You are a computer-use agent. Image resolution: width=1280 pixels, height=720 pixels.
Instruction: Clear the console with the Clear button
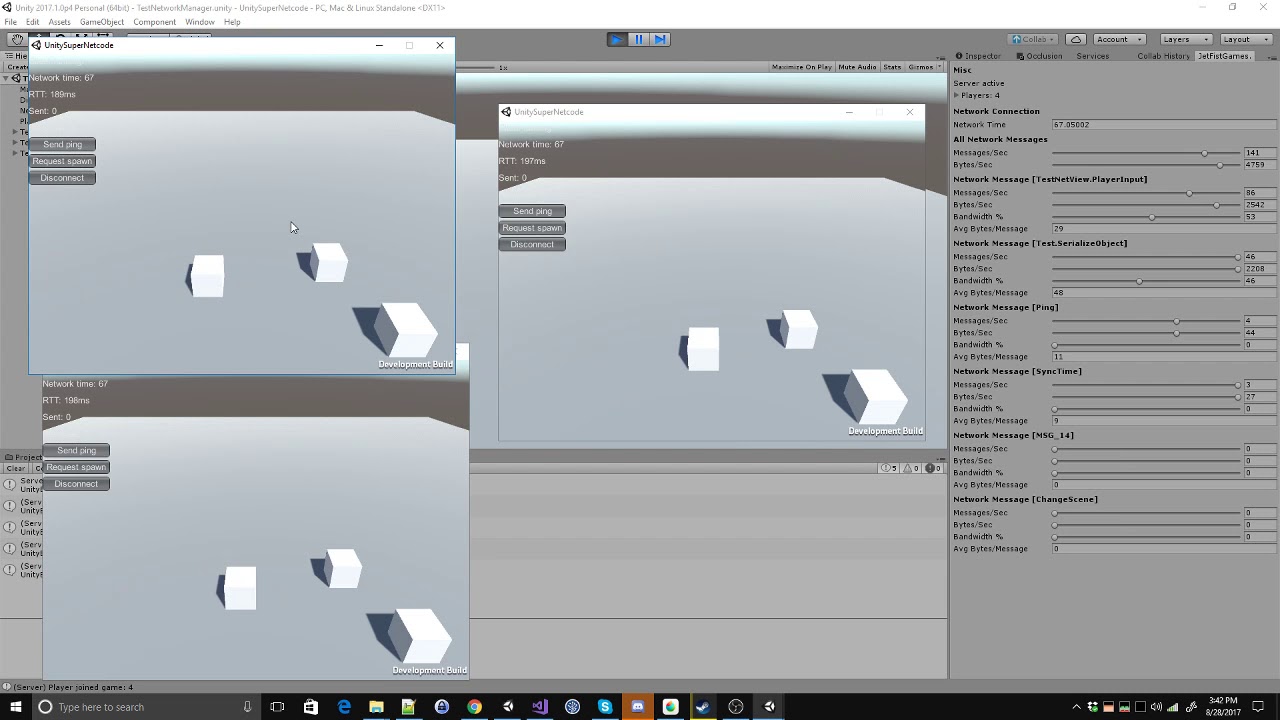(x=16, y=468)
